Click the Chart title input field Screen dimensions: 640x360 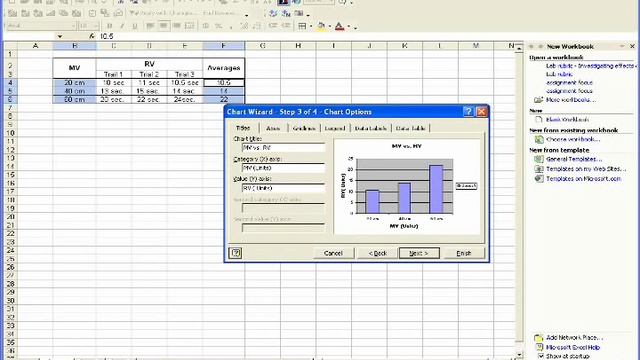pos(283,147)
